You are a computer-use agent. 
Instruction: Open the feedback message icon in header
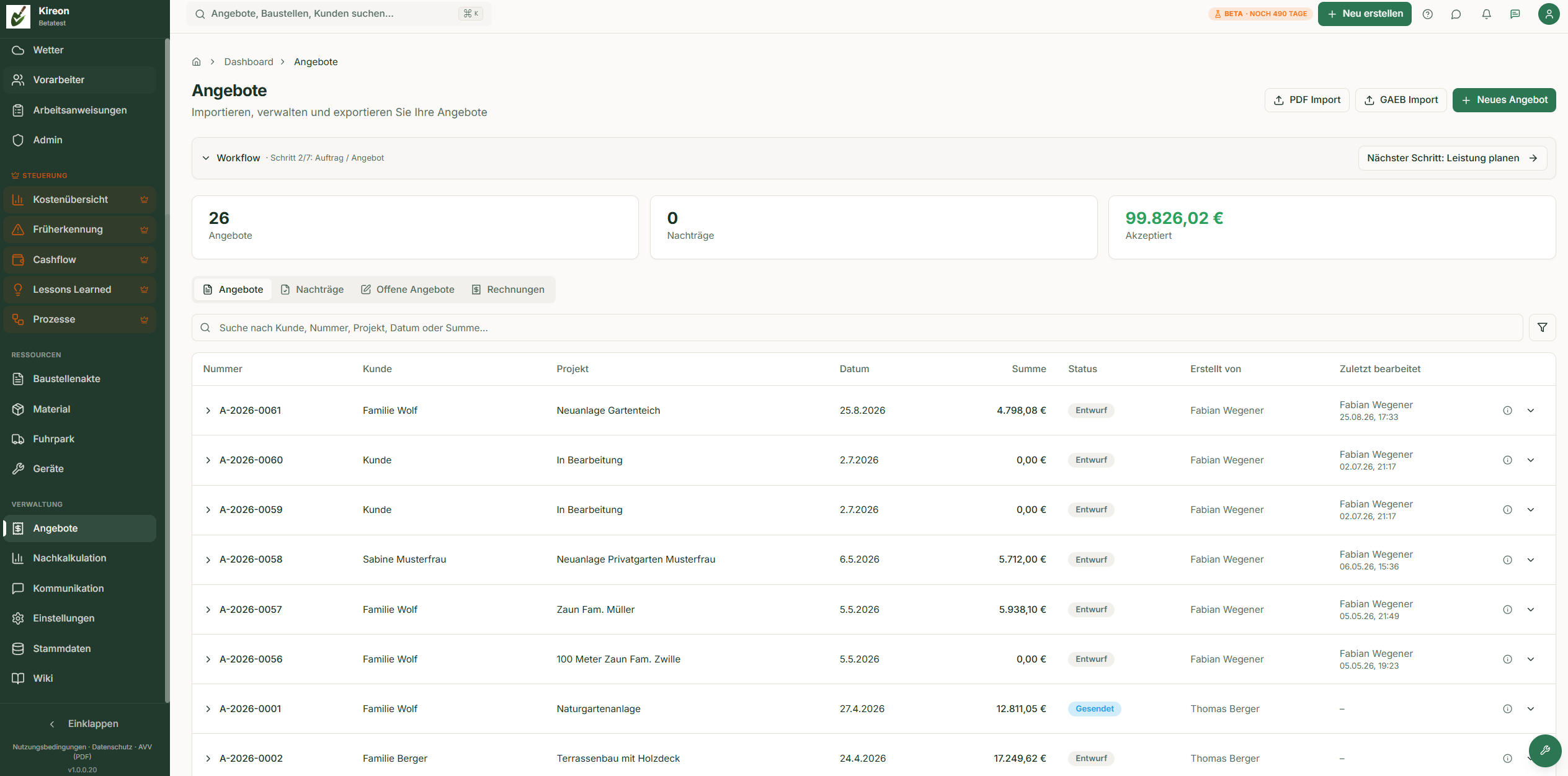click(1515, 14)
